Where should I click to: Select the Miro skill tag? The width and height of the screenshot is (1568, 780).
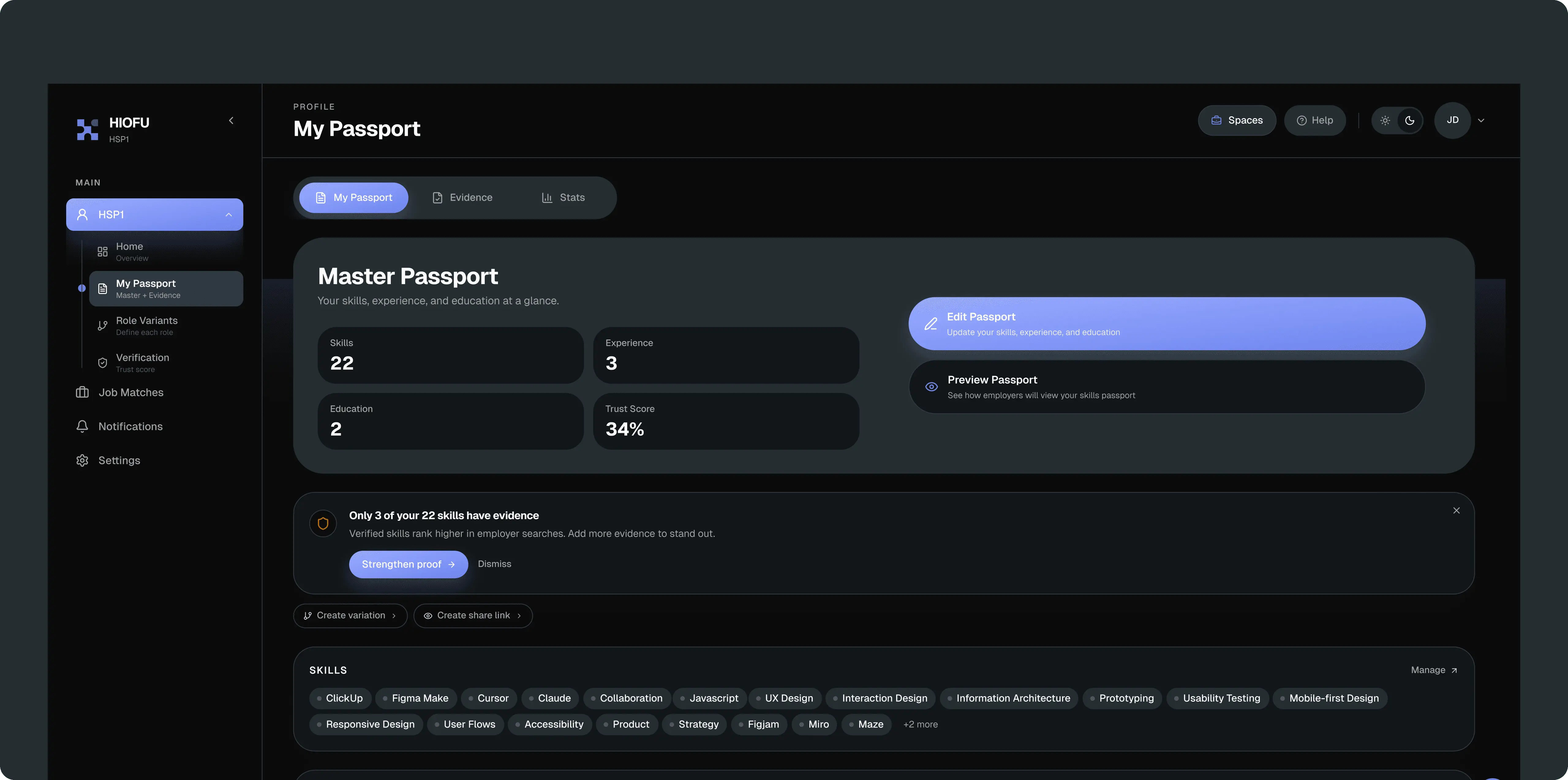click(814, 724)
